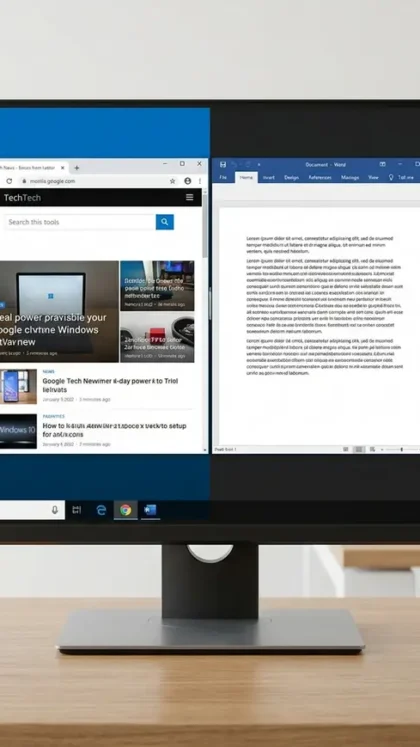The image size is (420, 747).
Task: Switch to Word using its taskbar icon
Action: tap(150, 510)
